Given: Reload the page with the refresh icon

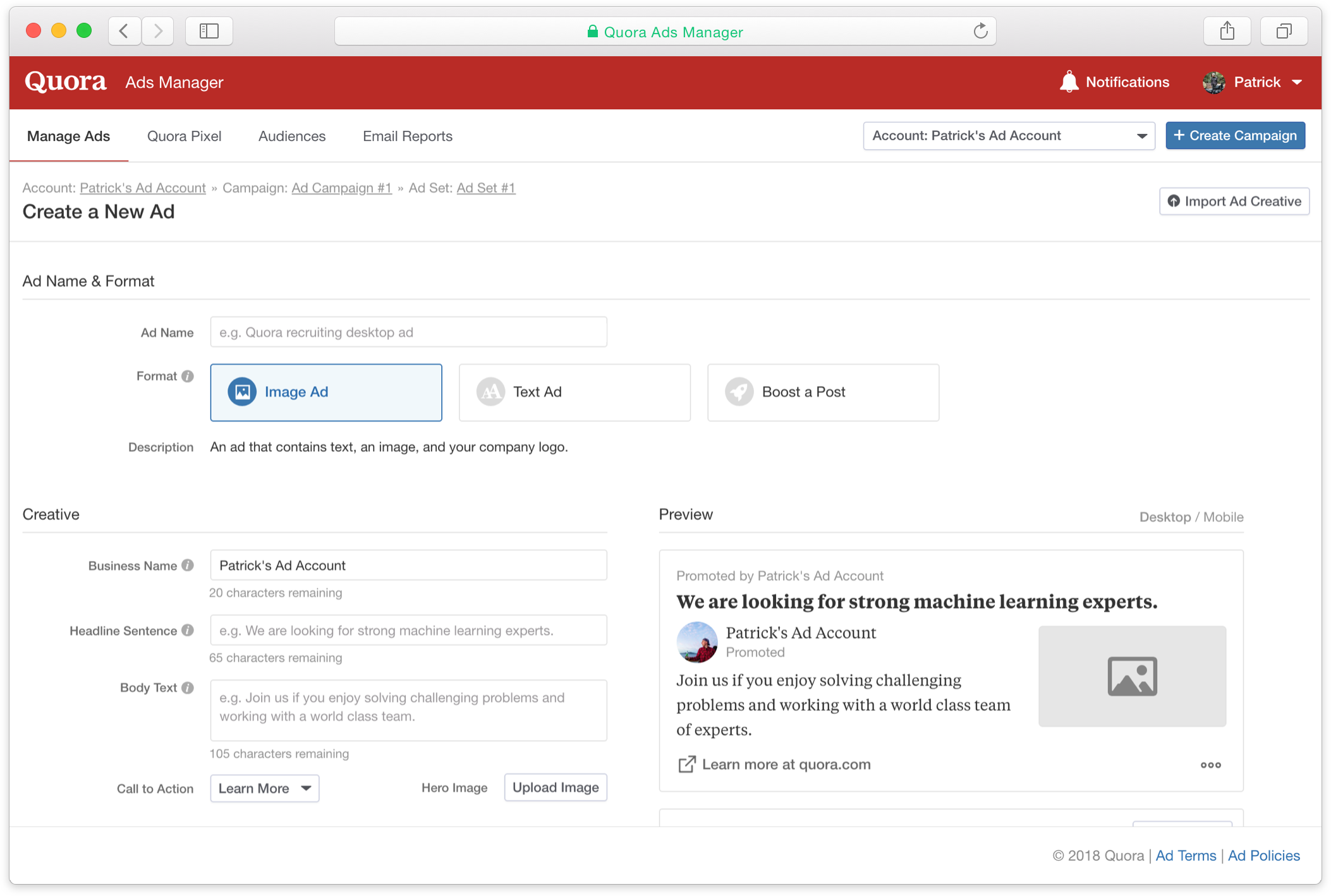Looking at the screenshot, I should [x=980, y=31].
